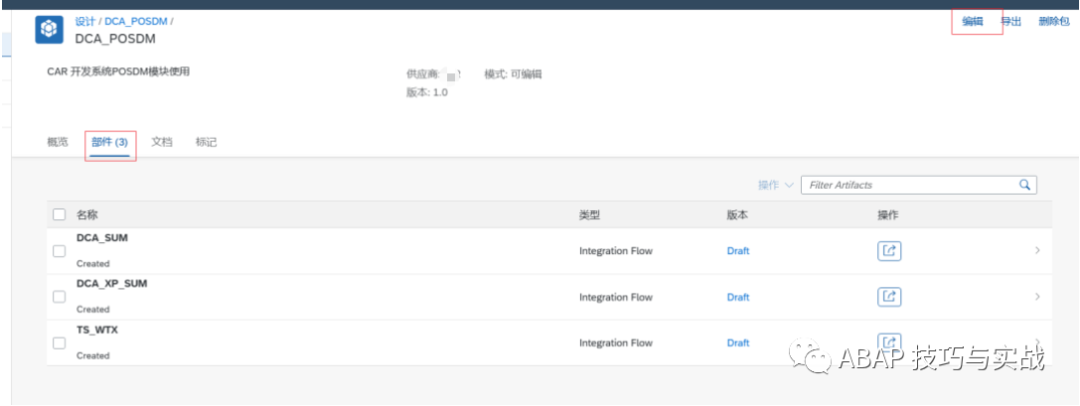The image size is (1080, 406).
Task: Click Integration Flow type in TS_WTX row
Action: (x=616, y=343)
